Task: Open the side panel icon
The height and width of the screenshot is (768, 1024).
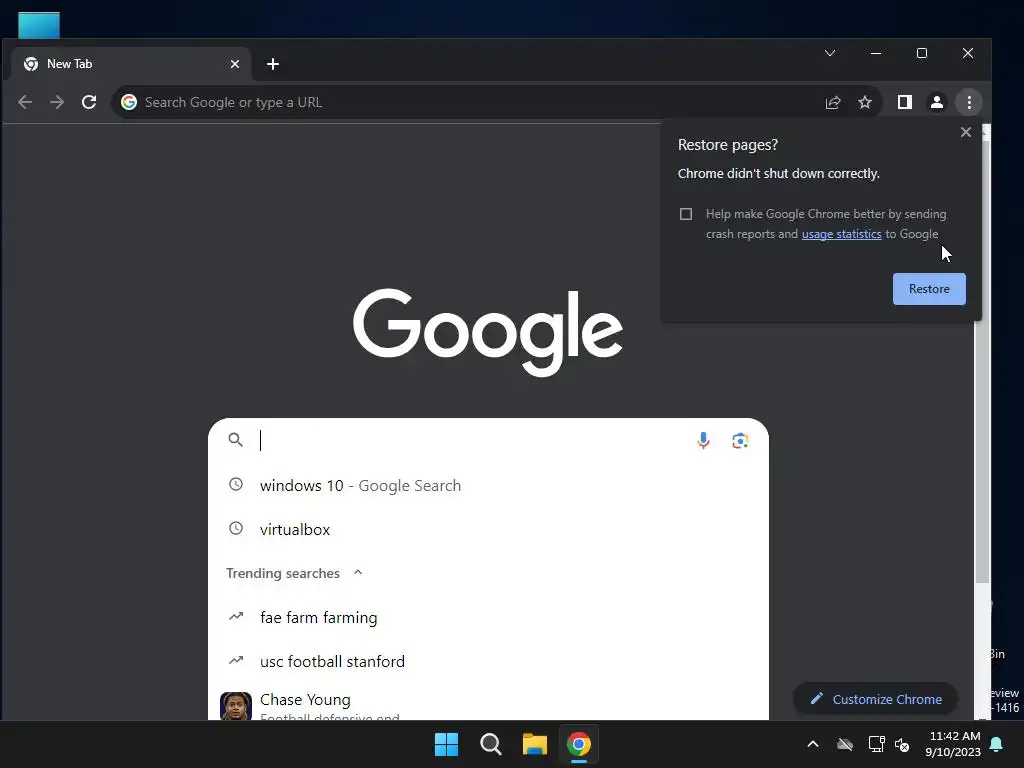Action: tap(904, 102)
